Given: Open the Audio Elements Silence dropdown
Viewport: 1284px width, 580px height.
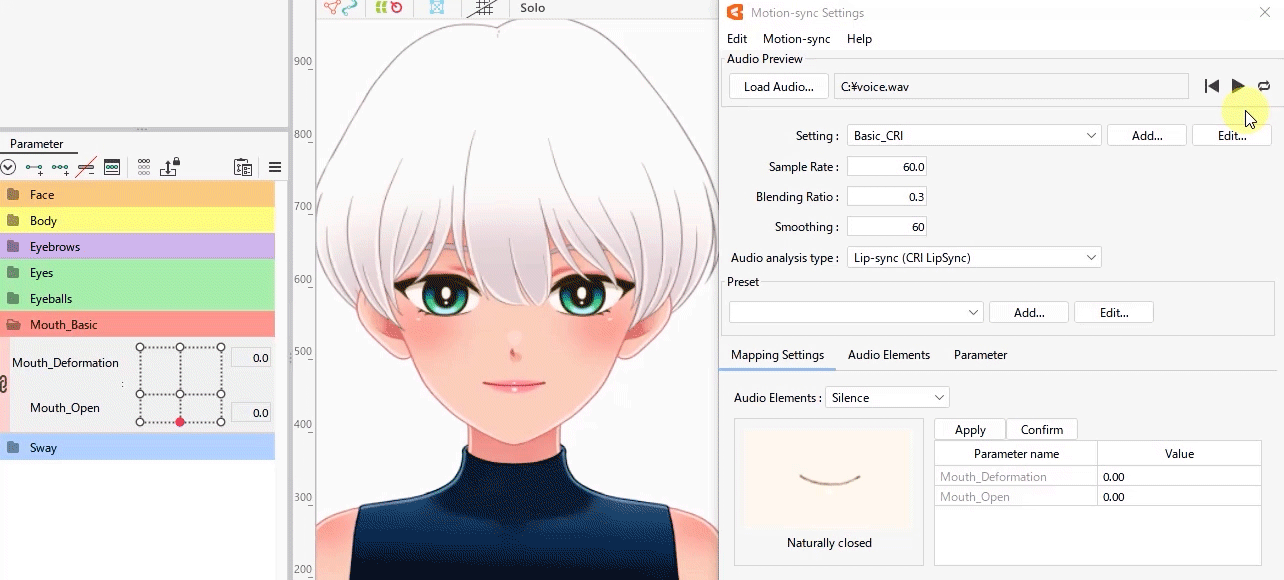Looking at the screenshot, I should pyautogui.click(x=887, y=398).
